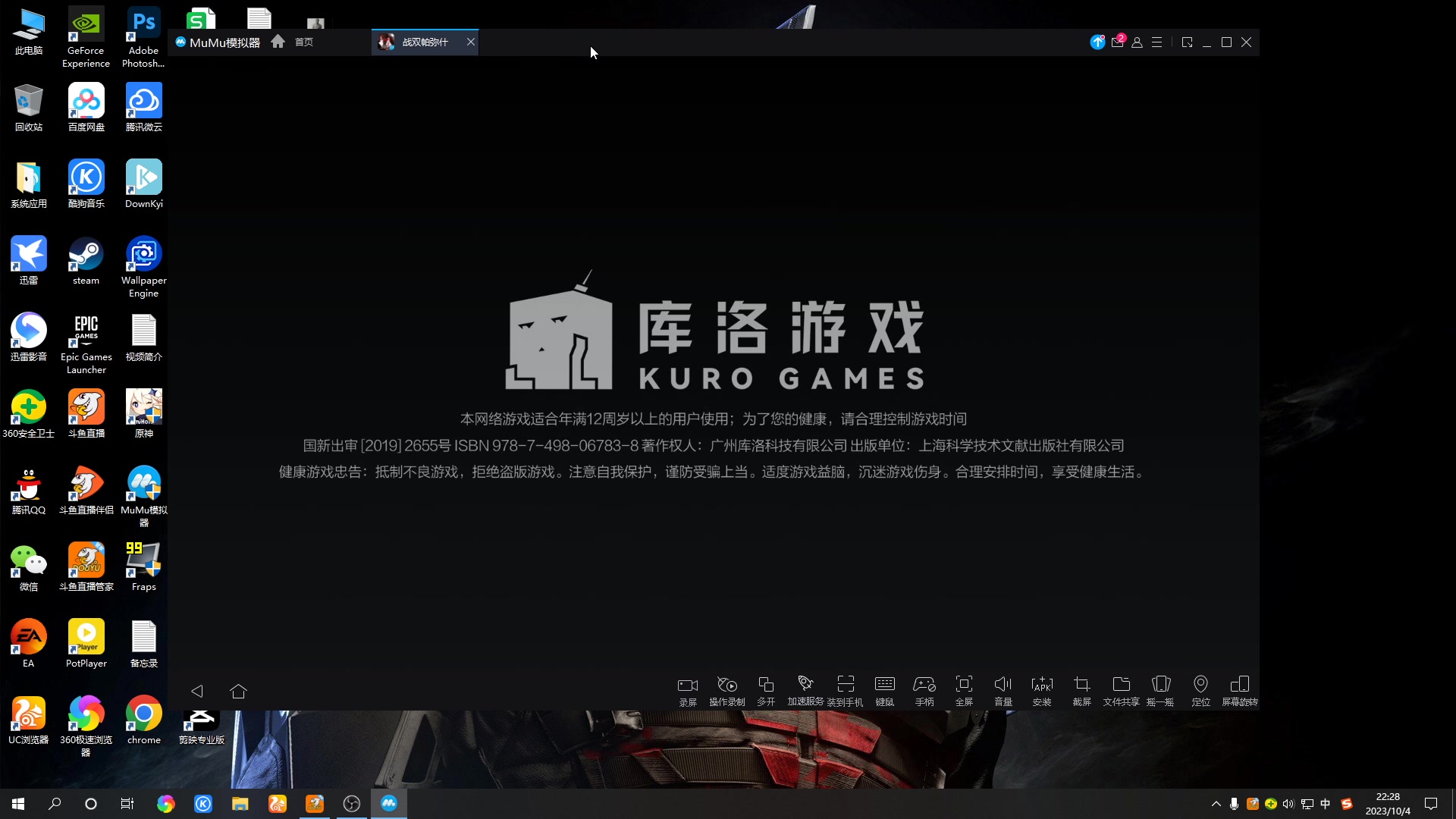This screenshot has height=819, width=1456.
Task: Select the GeForce Experience desktop icon
Action: (x=86, y=38)
